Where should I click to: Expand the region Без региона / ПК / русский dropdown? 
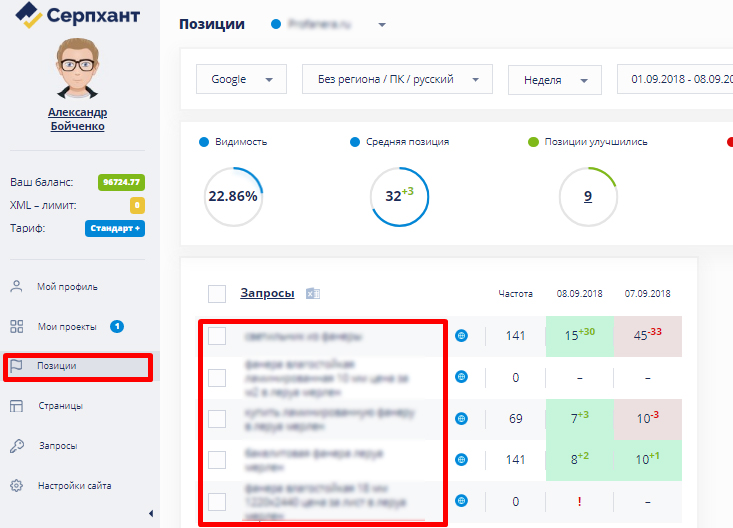[x=397, y=80]
